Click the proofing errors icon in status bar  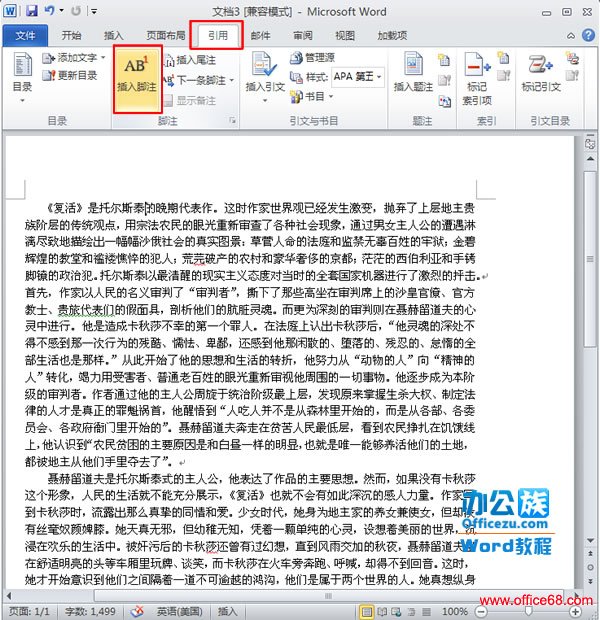[x=137, y=612]
